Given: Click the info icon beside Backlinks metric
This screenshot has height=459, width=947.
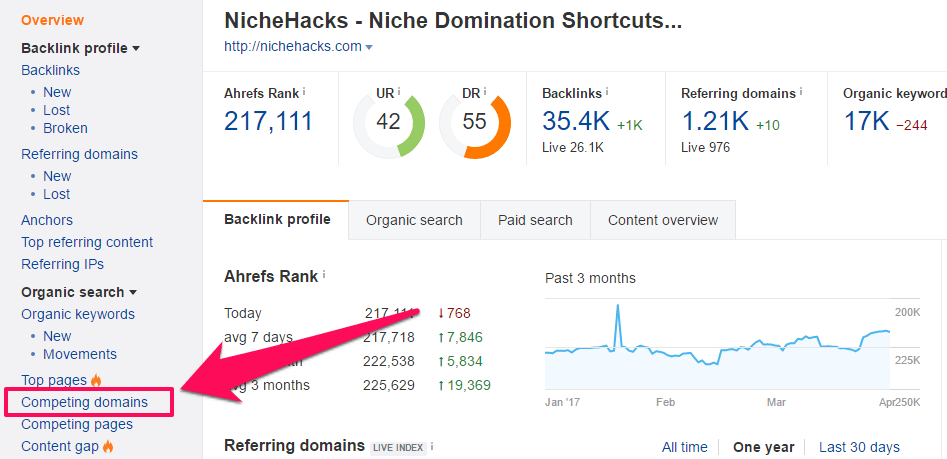Looking at the screenshot, I should pyautogui.click(x=606, y=92).
